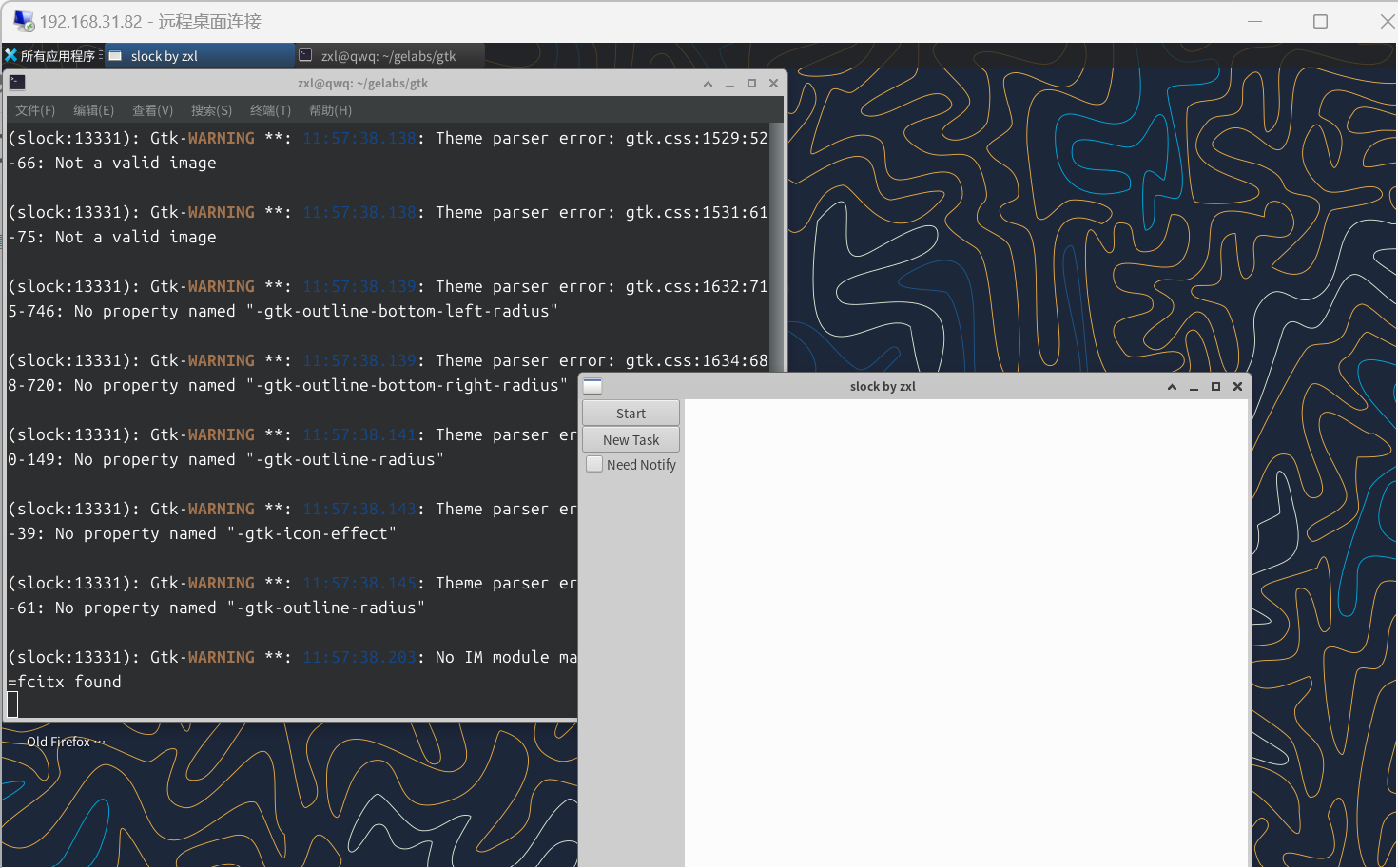This screenshot has width=1398, height=868.
Task: Open the 编辑(E) menu in terminal
Action: coord(93,110)
